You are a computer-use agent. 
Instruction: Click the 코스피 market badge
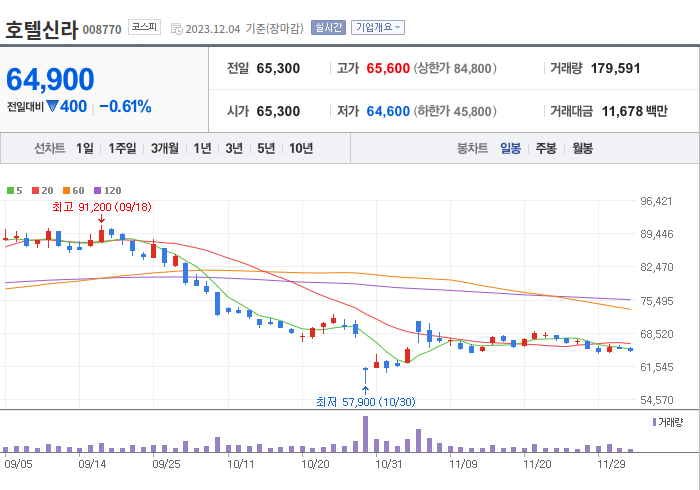click(x=144, y=27)
